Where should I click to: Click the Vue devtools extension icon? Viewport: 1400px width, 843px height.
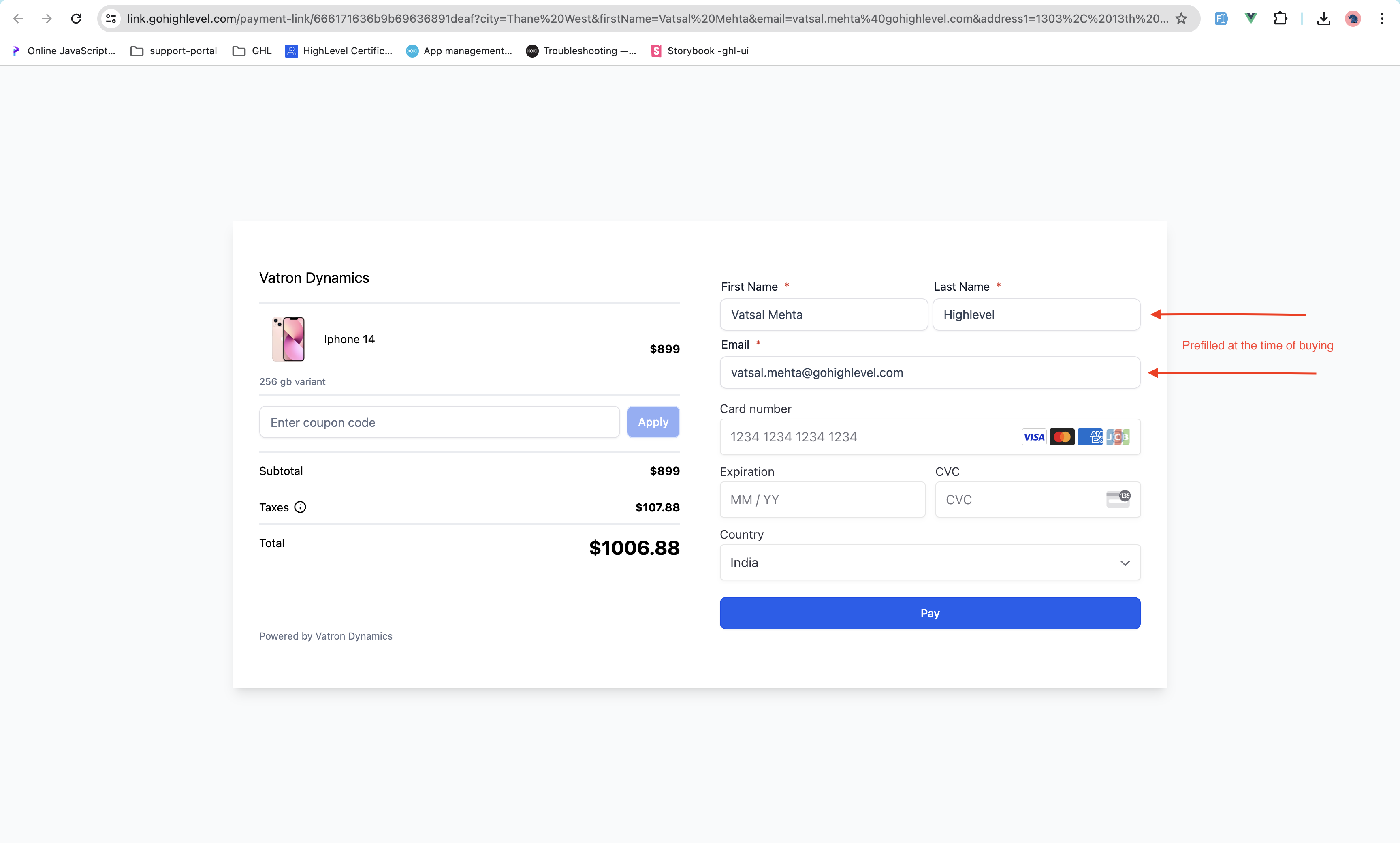tap(1251, 19)
